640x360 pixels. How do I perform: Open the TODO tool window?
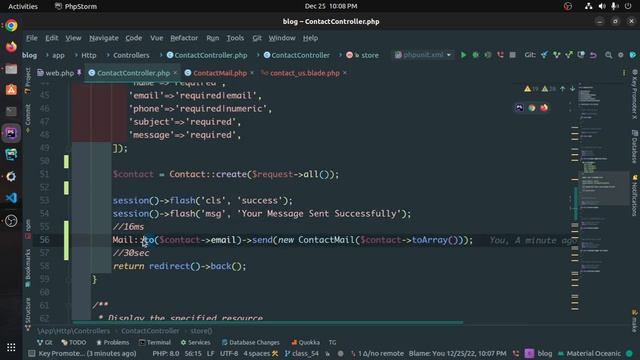[x=73, y=342]
